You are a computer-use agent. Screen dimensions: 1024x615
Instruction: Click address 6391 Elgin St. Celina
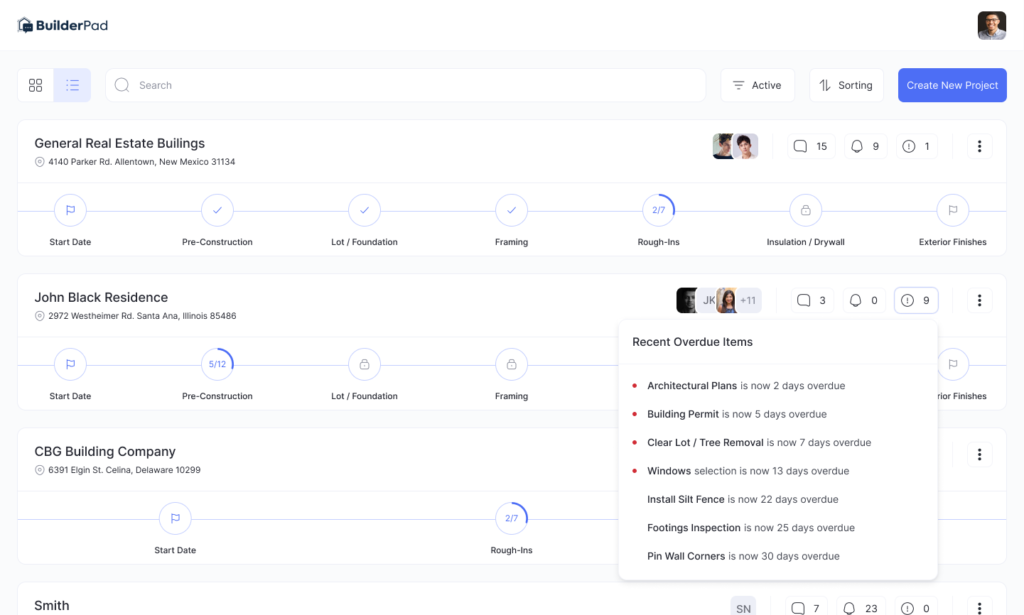click(x=124, y=470)
